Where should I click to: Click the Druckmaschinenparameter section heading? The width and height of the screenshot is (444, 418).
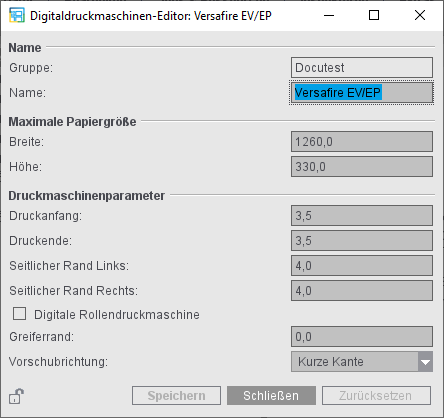point(87,196)
